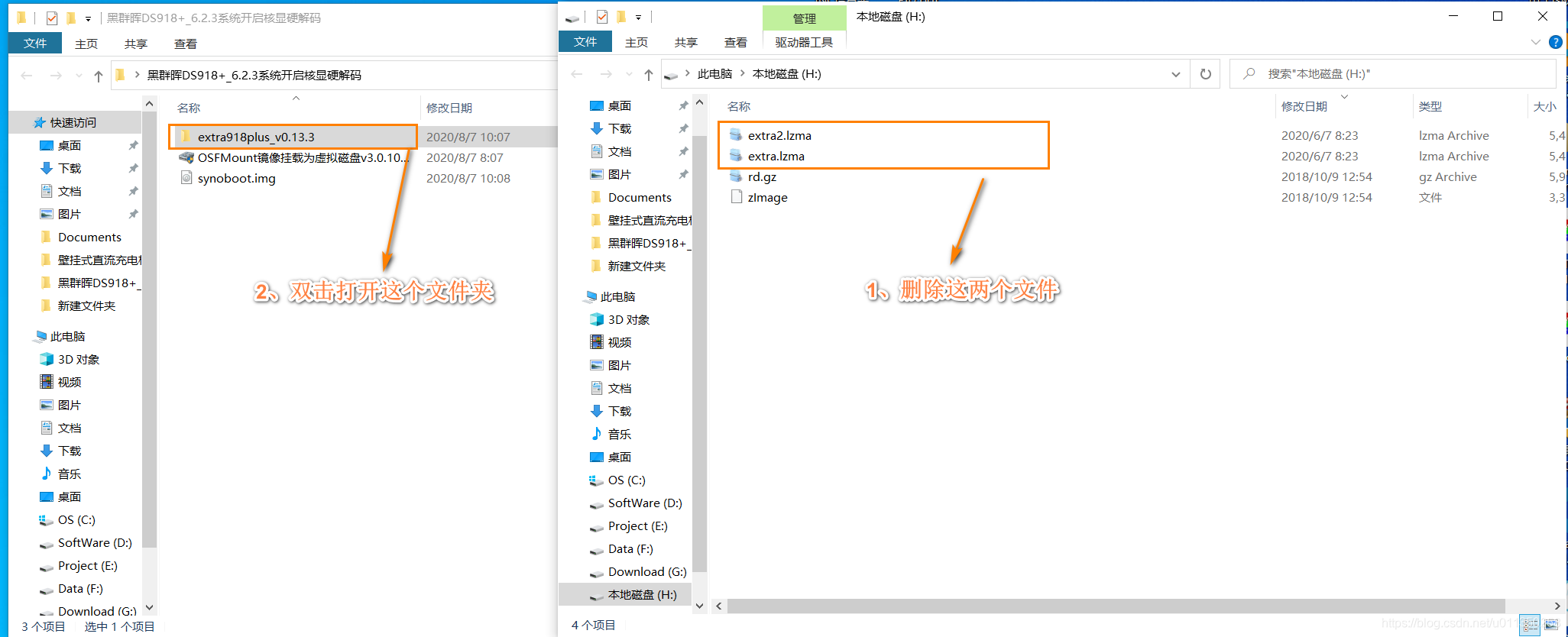Open 视频 in left window sidebar
This screenshot has width=1568, height=637.
[69, 382]
